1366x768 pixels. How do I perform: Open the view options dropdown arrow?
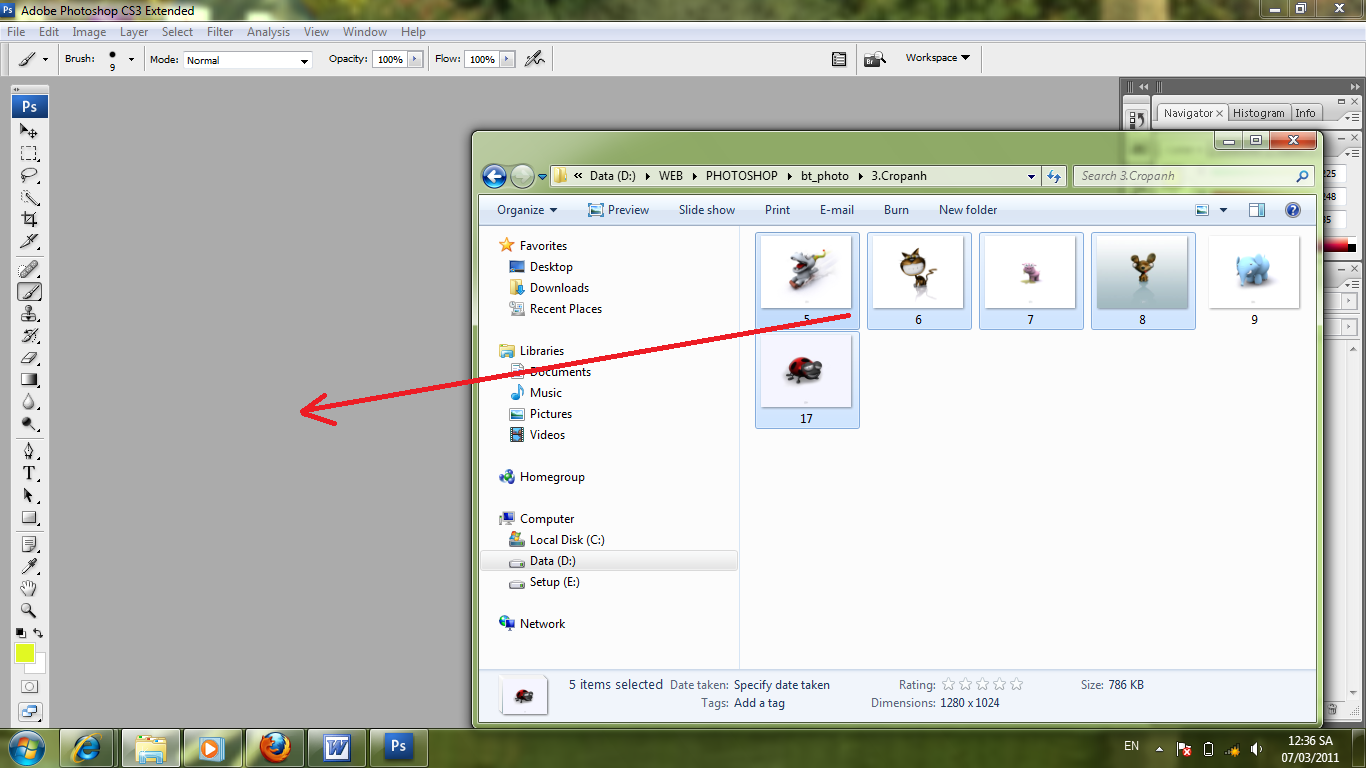1223,210
